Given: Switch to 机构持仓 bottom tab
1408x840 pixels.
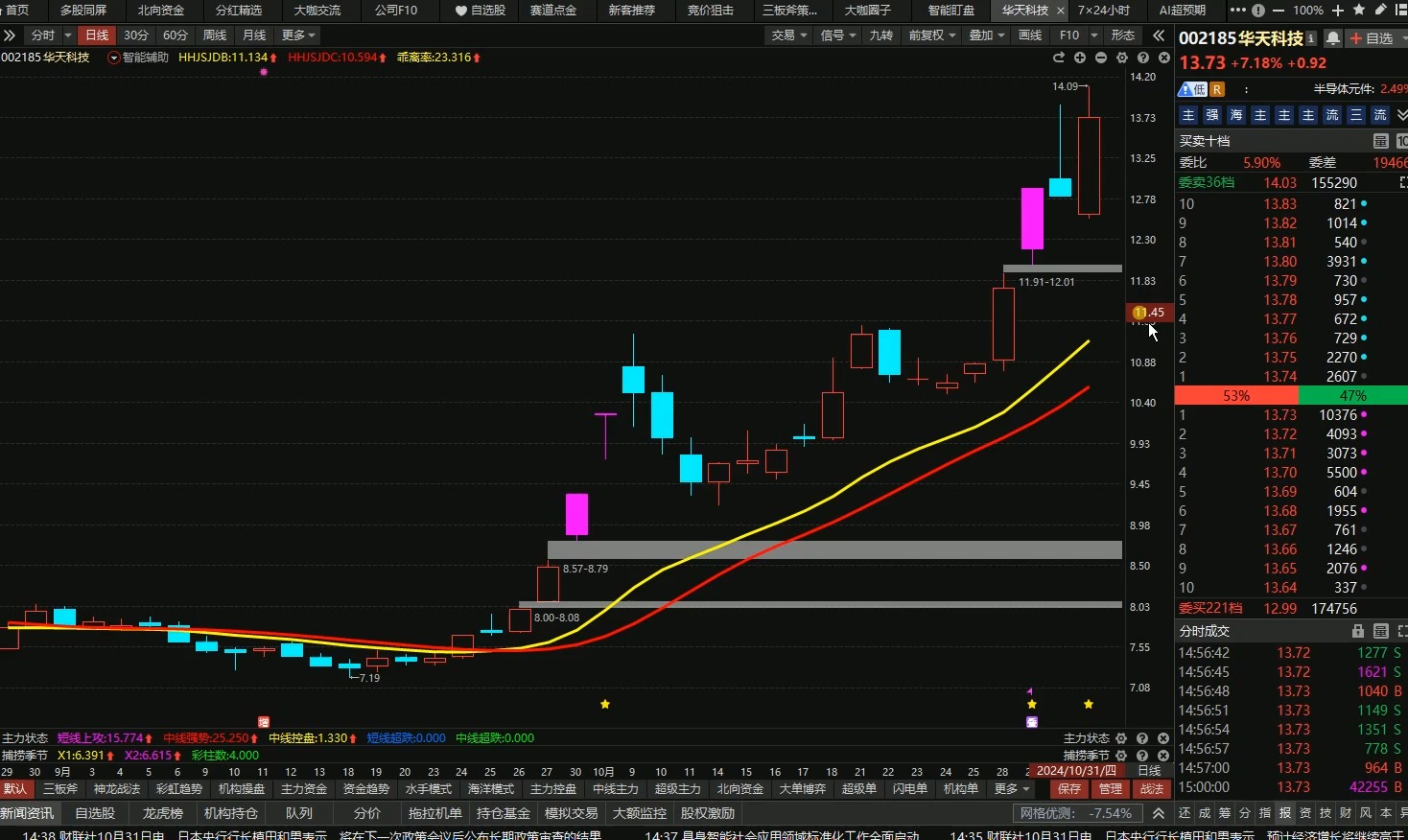Looking at the screenshot, I should 231,813.
